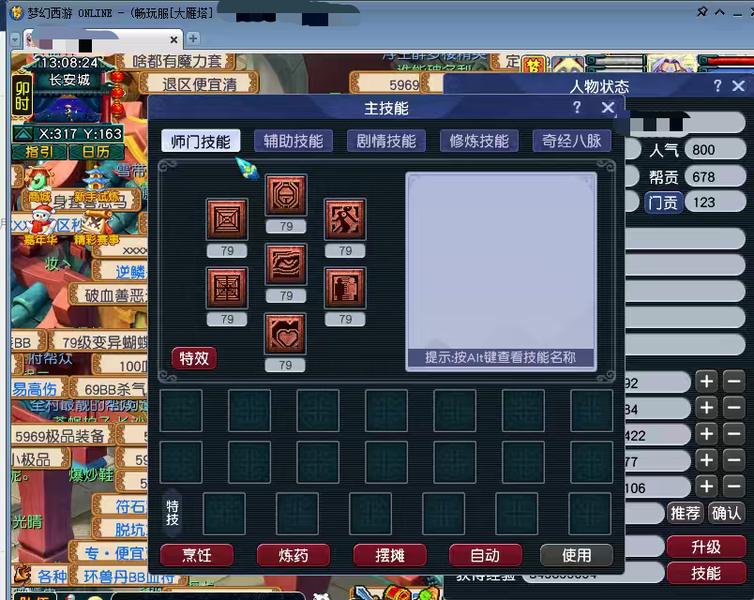Click the 指引 guide button
The width and height of the screenshot is (754, 600).
pos(39,152)
